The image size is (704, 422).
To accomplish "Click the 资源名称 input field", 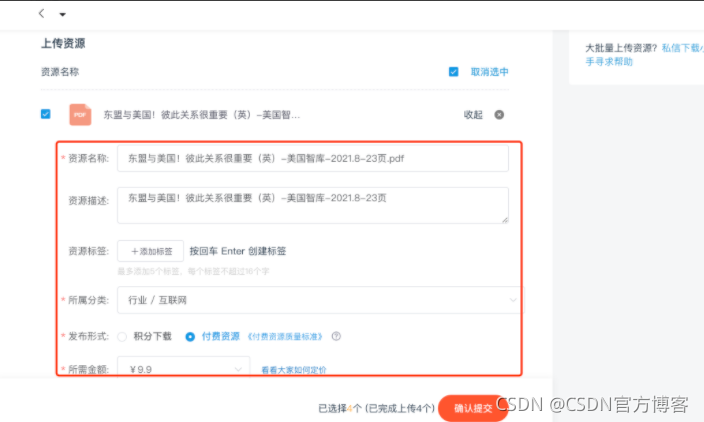I will coord(312,158).
